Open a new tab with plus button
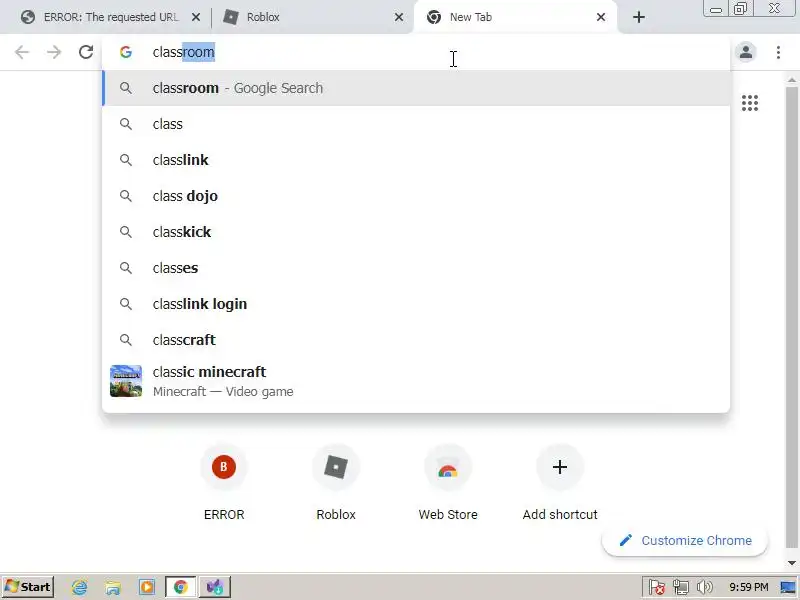This screenshot has height=600, width=800. (x=639, y=17)
